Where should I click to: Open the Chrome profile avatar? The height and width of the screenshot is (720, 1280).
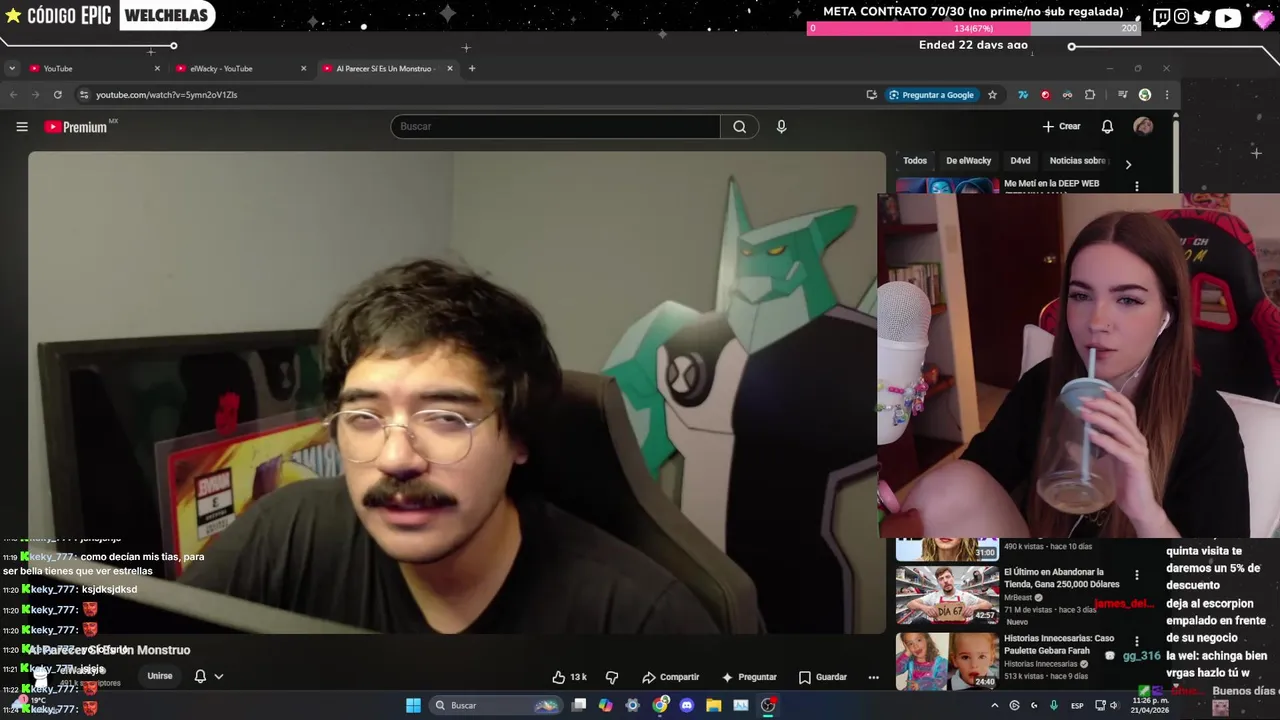pyautogui.click(x=1145, y=95)
